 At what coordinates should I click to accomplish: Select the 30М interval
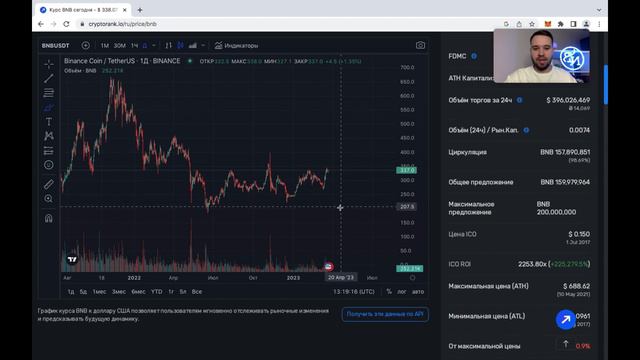pos(120,45)
